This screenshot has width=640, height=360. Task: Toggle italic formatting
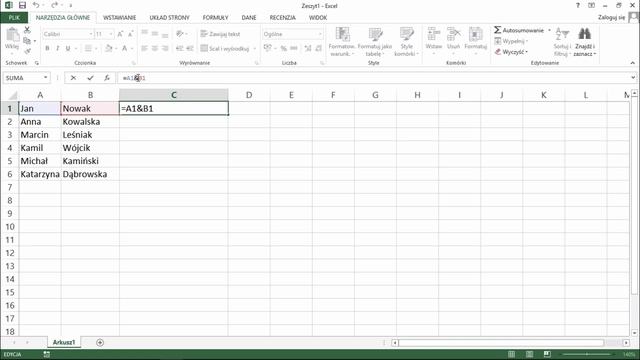pos(58,48)
